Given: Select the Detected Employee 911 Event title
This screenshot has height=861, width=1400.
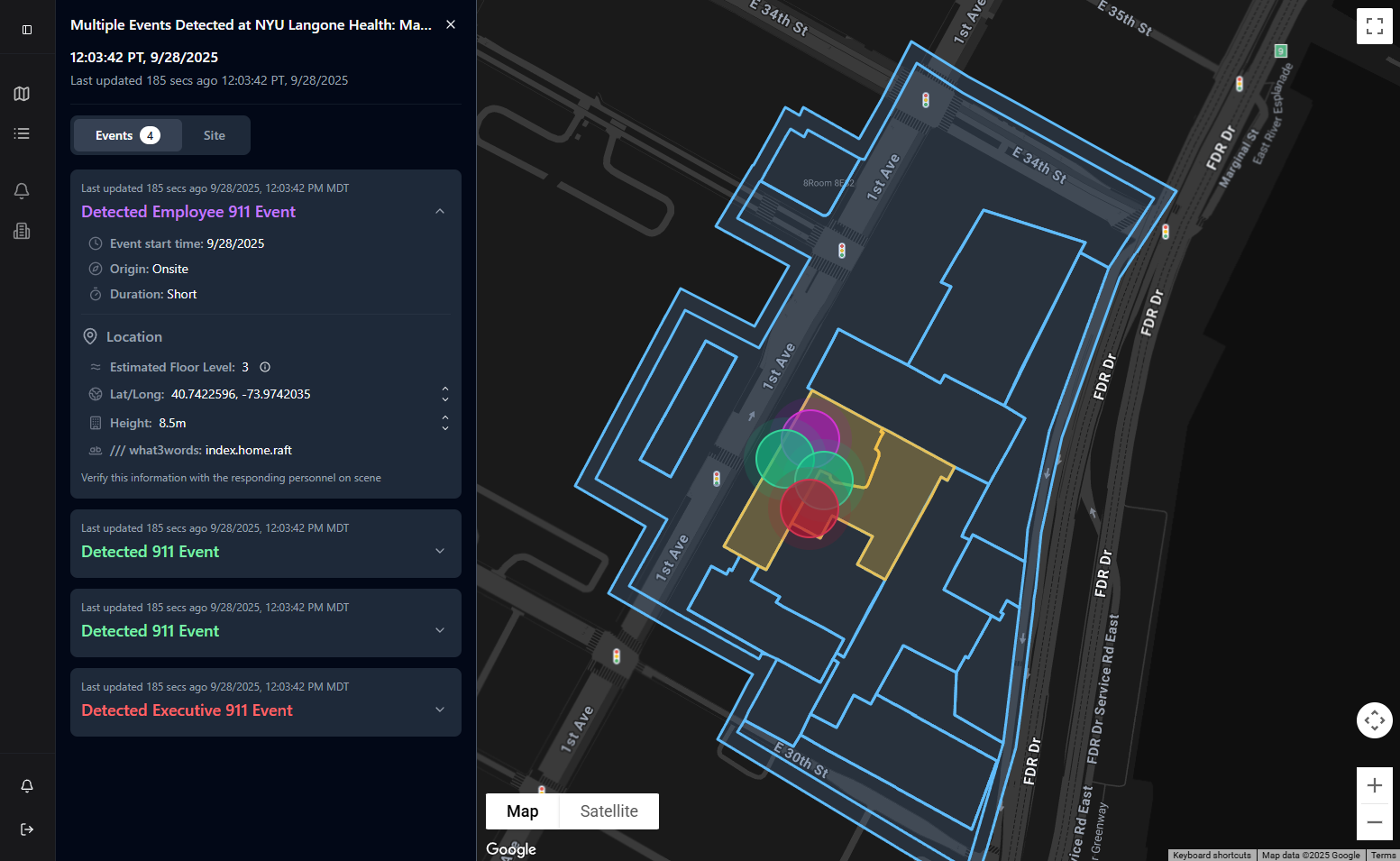Looking at the screenshot, I should click(x=188, y=212).
